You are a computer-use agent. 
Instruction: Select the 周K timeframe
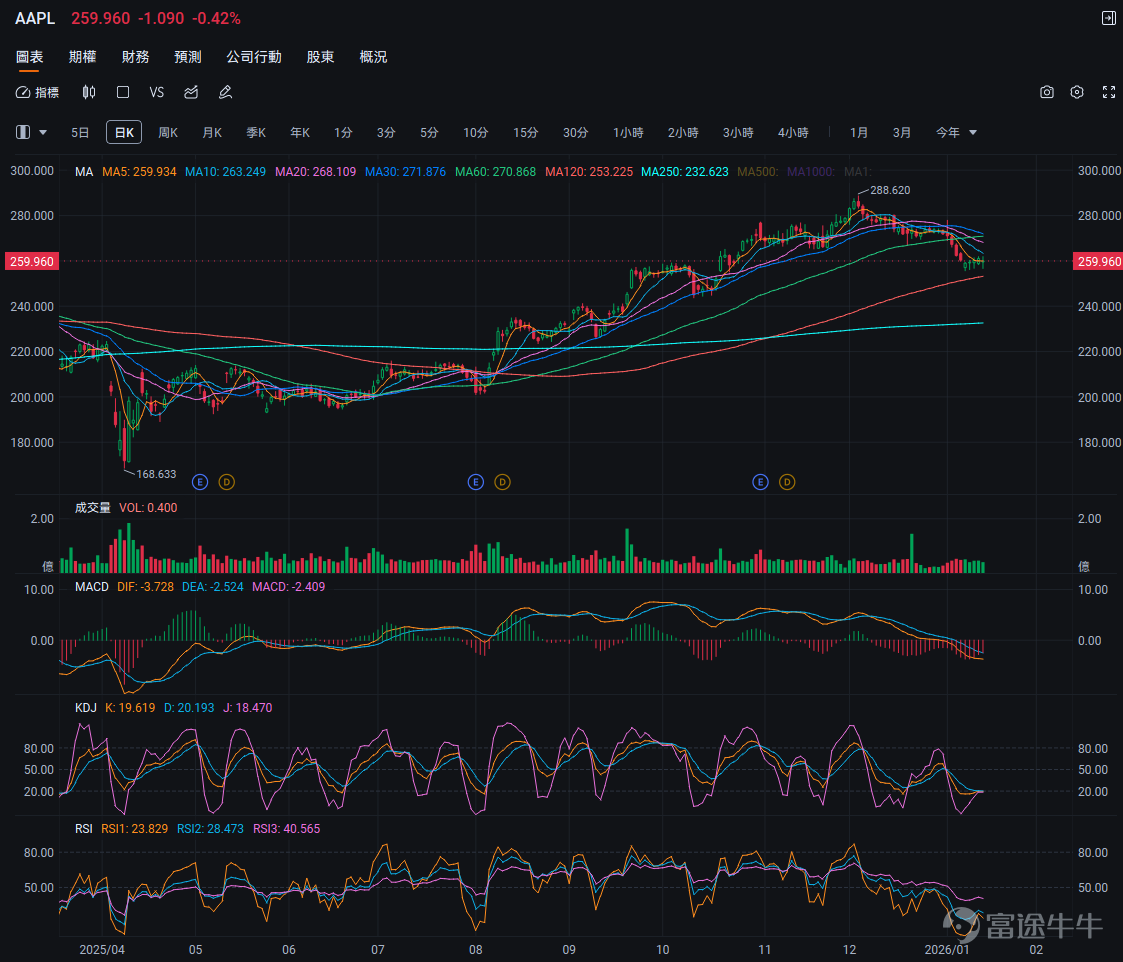168,133
